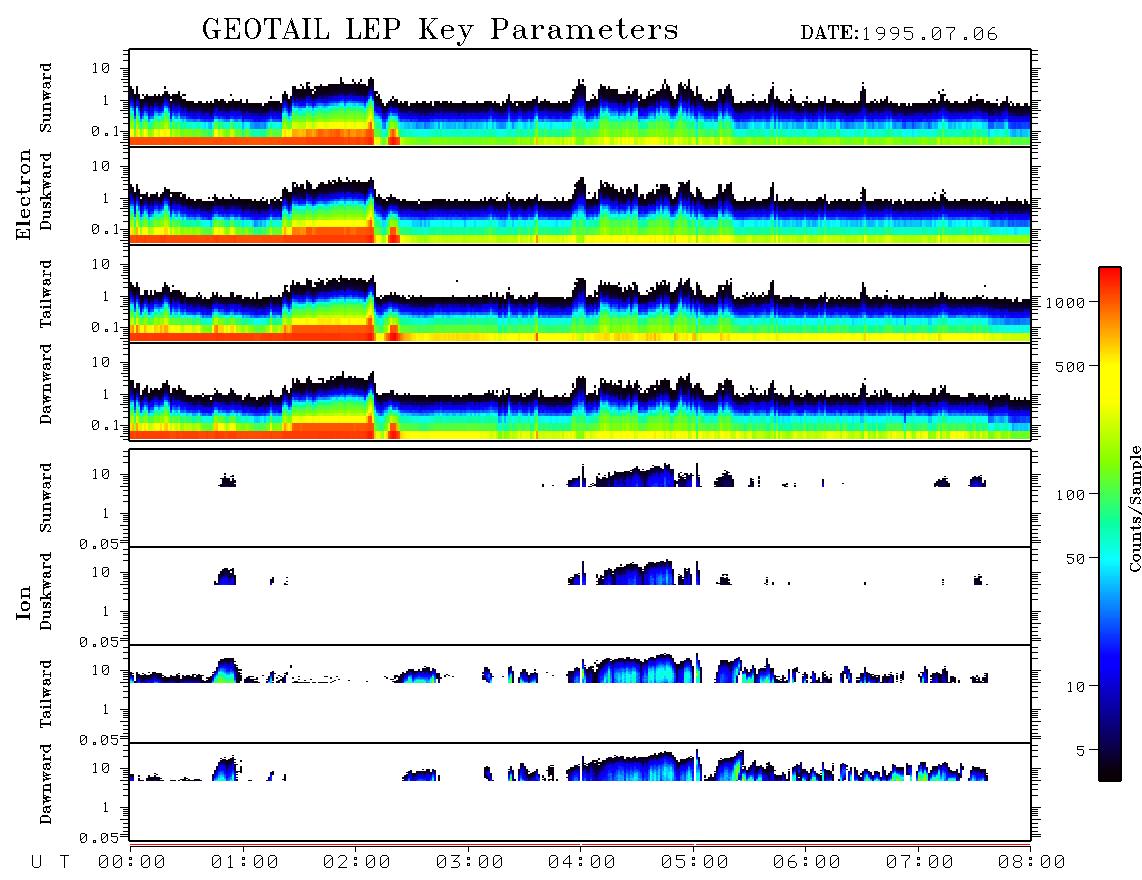Screen dimensions: 1142x880
Task: Select the Ion Dawnward panel label
Action: point(46,783)
